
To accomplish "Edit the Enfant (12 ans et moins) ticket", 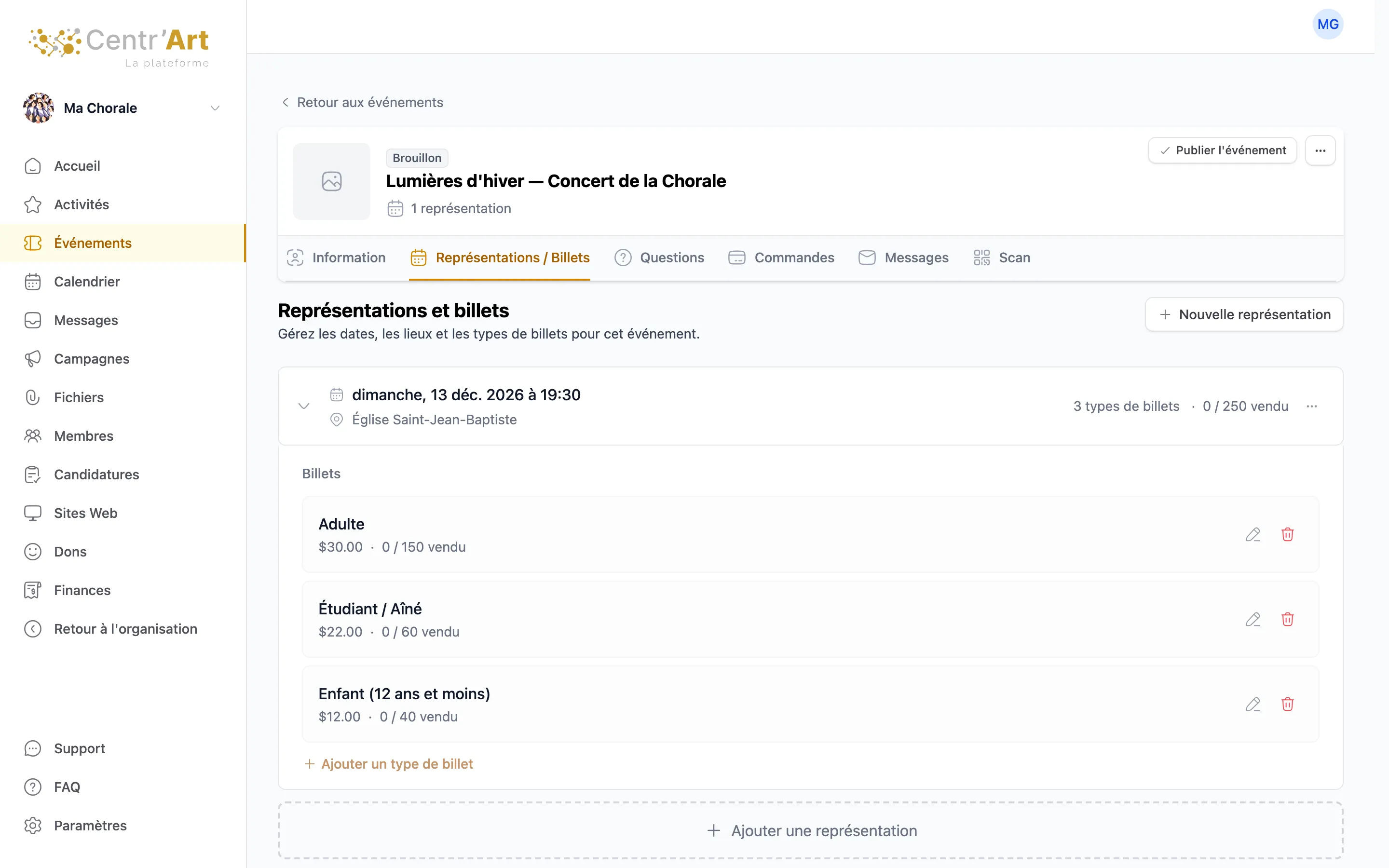I will [1253, 705].
